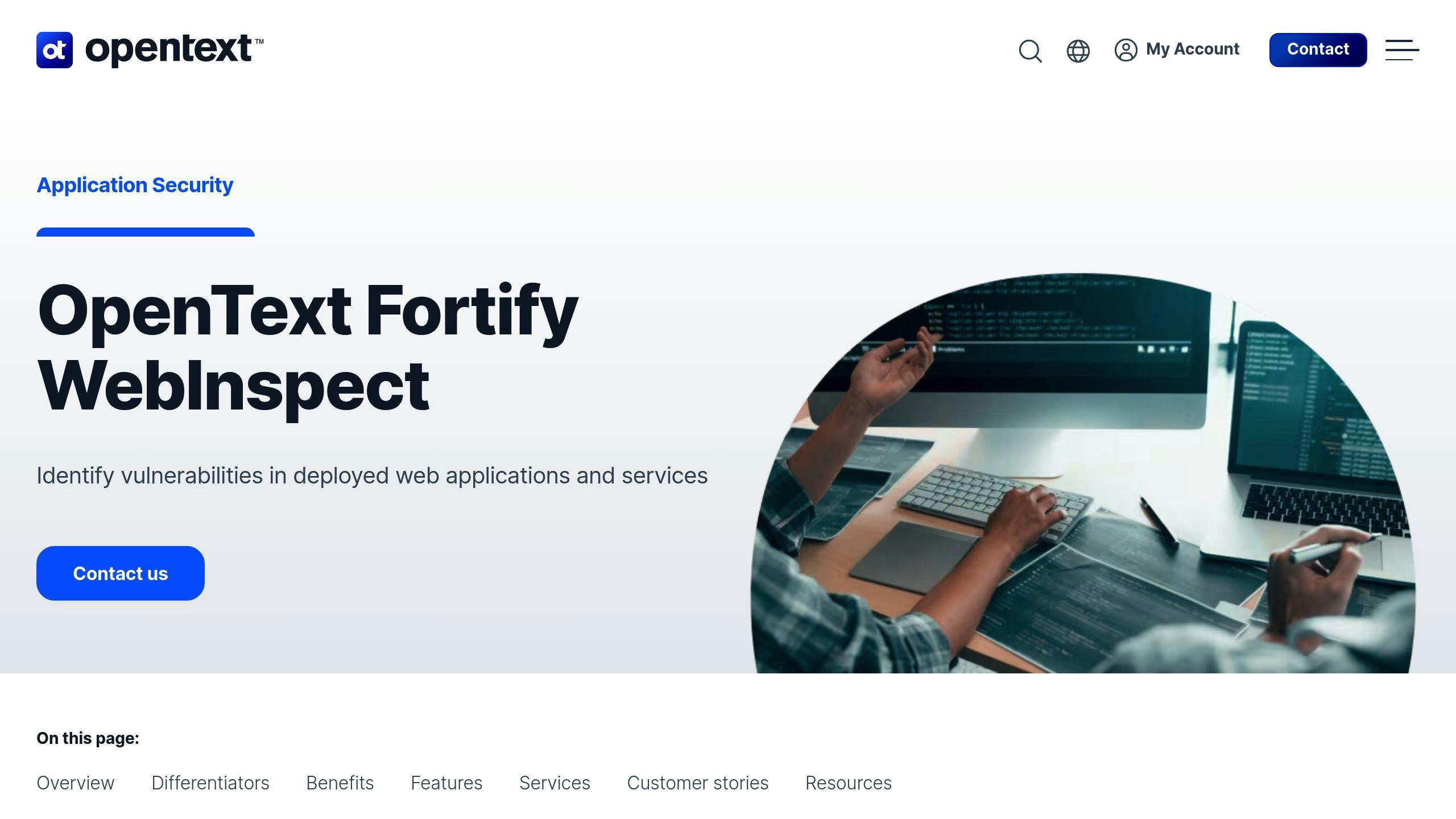1456x819 pixels.
Task: Open the search icon
Action: pos(1030,49)
